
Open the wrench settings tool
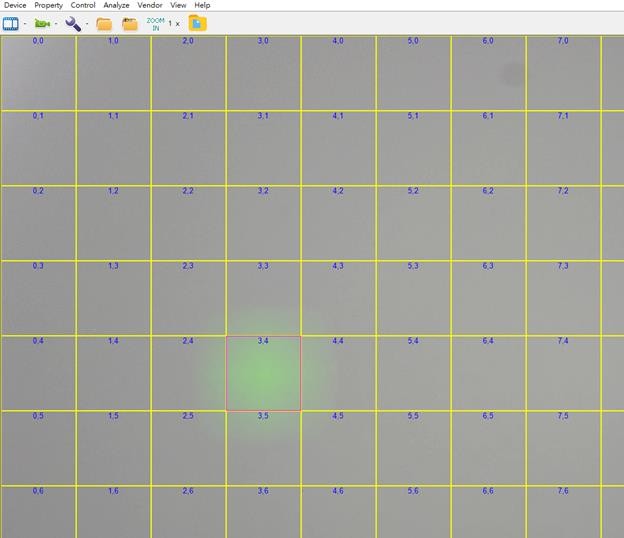73,23
